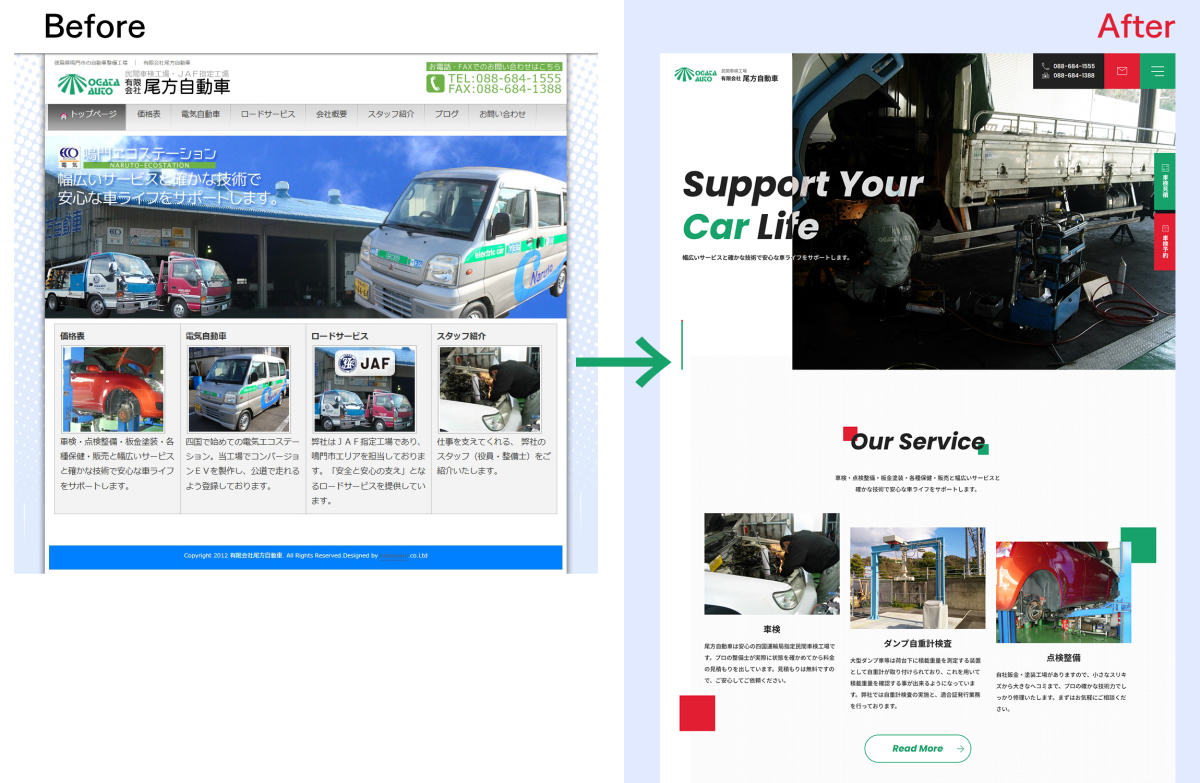
Task: Click the red 車検予約 side button
Action: 1165,241
